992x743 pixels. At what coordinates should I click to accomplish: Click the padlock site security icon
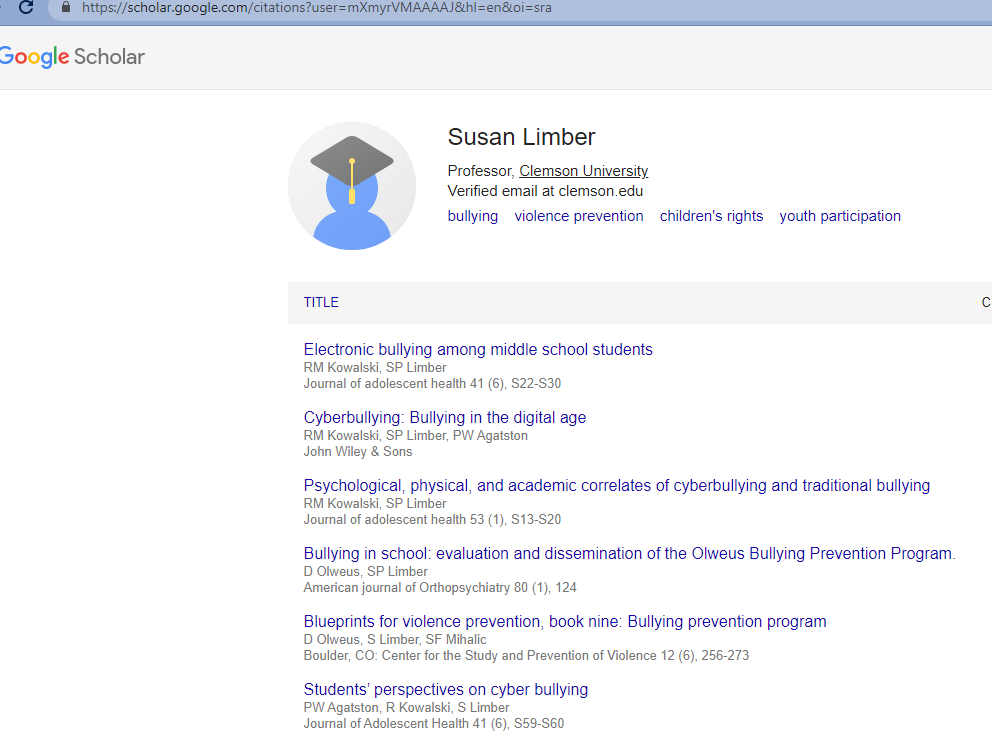pos(66,8)
